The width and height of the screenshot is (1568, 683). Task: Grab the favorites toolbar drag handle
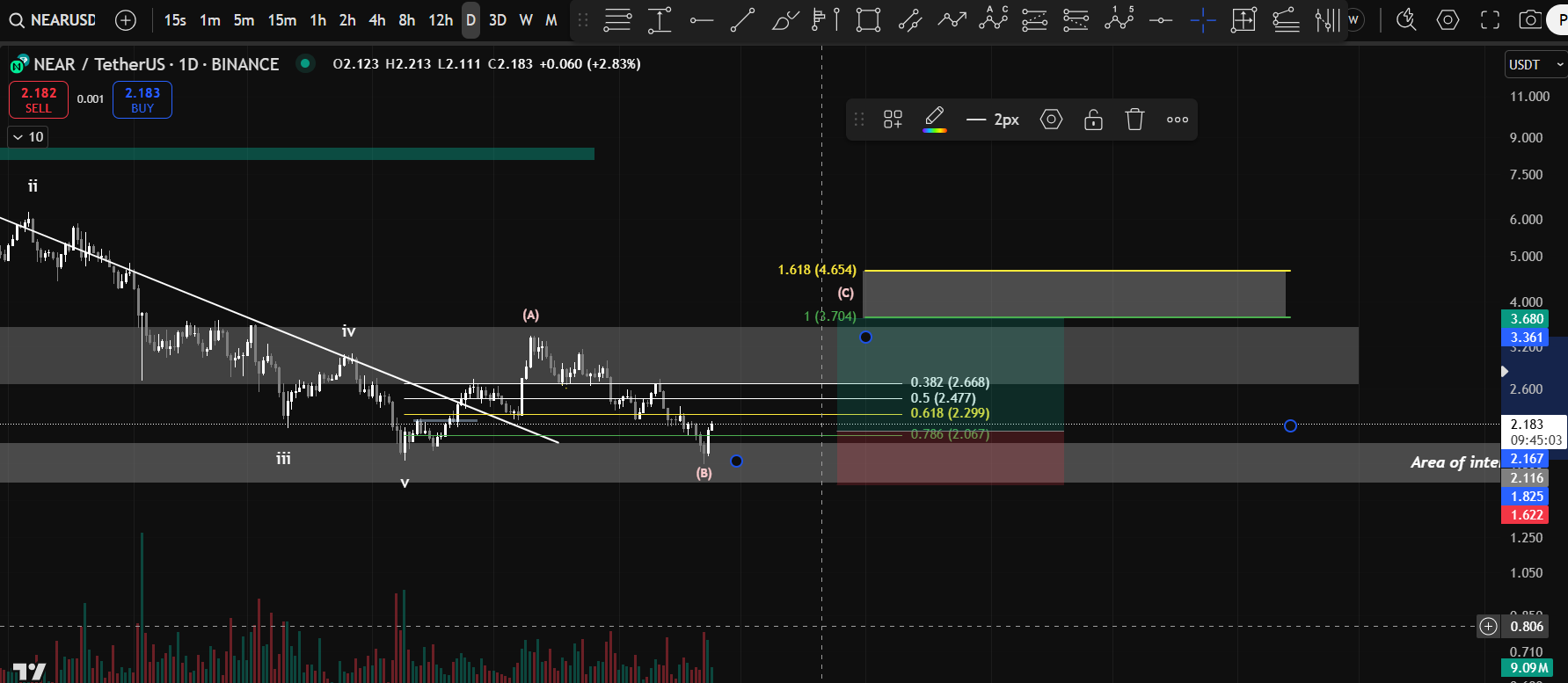(583, 19)
